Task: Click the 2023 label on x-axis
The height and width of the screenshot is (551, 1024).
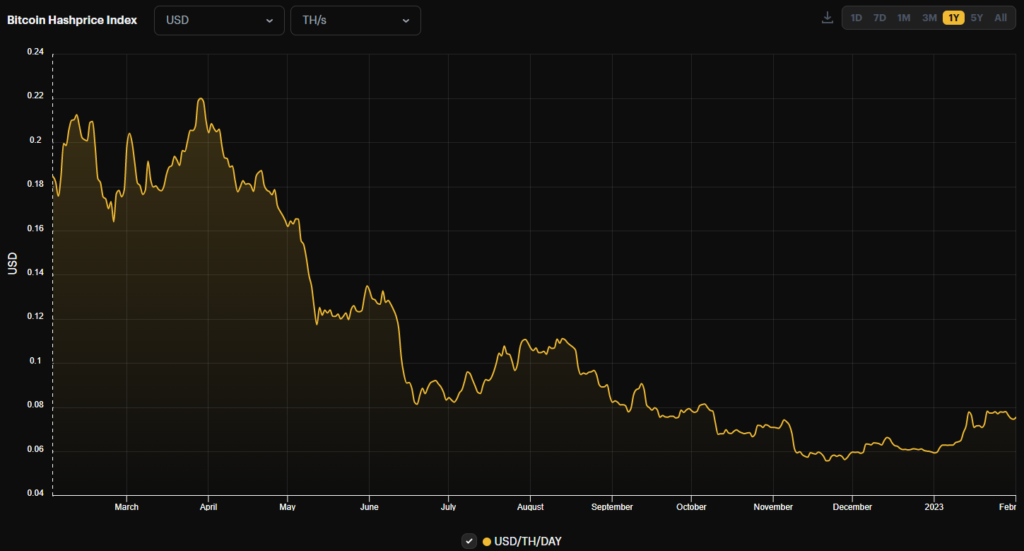Action: coord(933,507)
